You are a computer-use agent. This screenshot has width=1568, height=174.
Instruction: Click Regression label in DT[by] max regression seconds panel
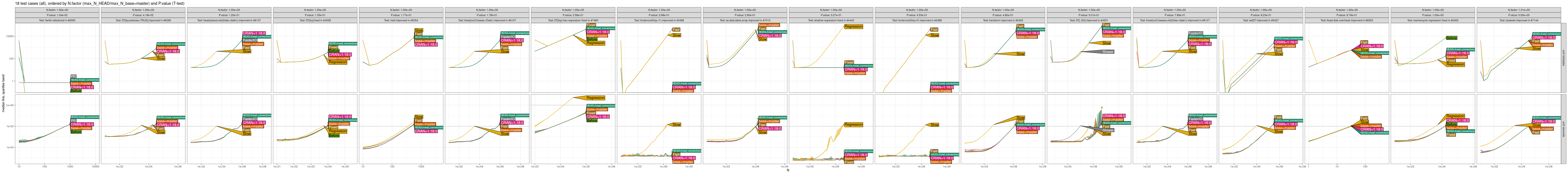click(595, 98)
